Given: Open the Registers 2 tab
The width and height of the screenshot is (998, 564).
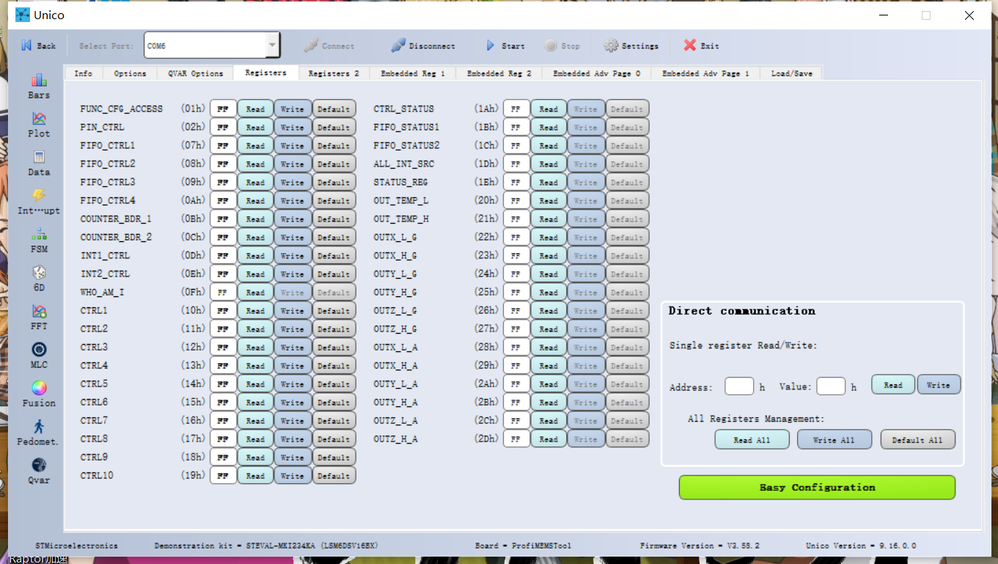Looking at the screenshot, I should pos(334,73).
